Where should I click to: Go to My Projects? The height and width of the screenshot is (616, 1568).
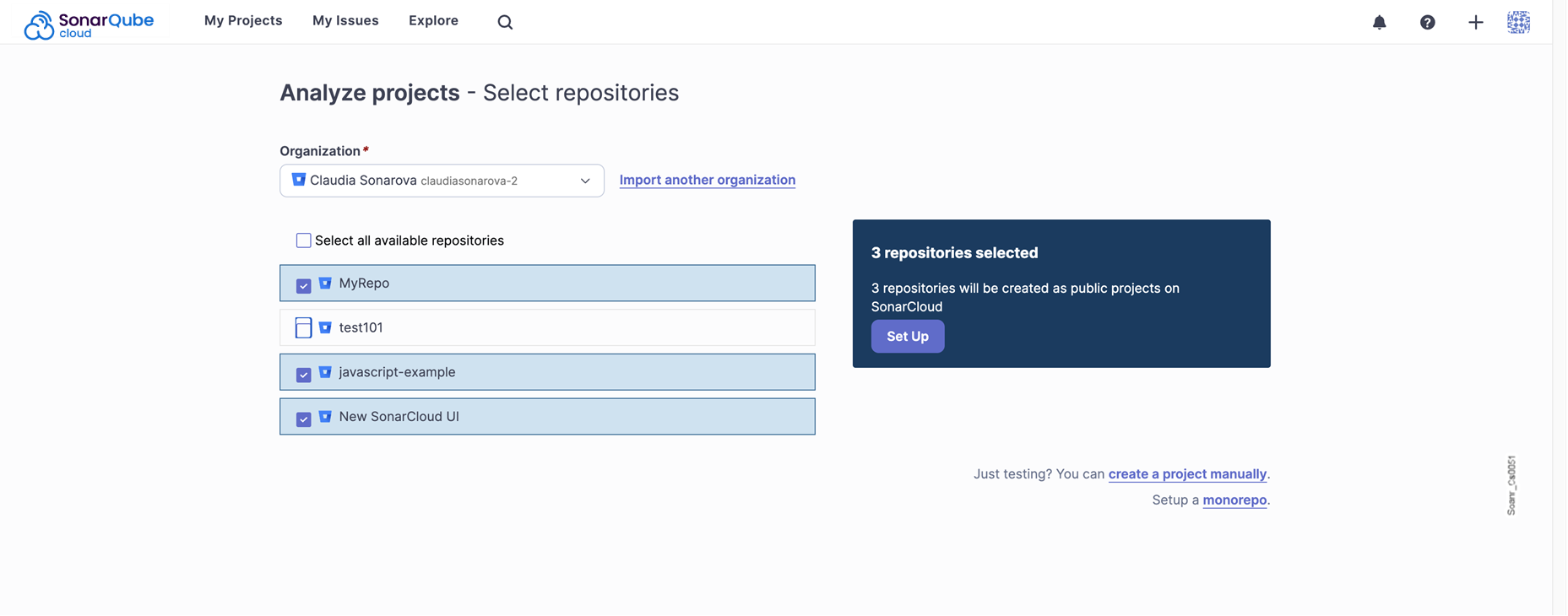point(243,20)
